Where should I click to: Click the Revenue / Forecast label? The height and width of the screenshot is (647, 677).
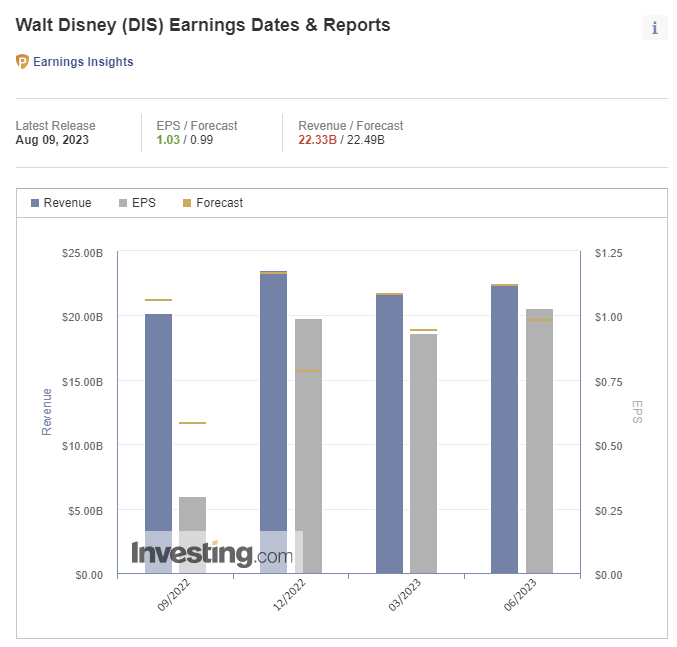click(351, 126)
